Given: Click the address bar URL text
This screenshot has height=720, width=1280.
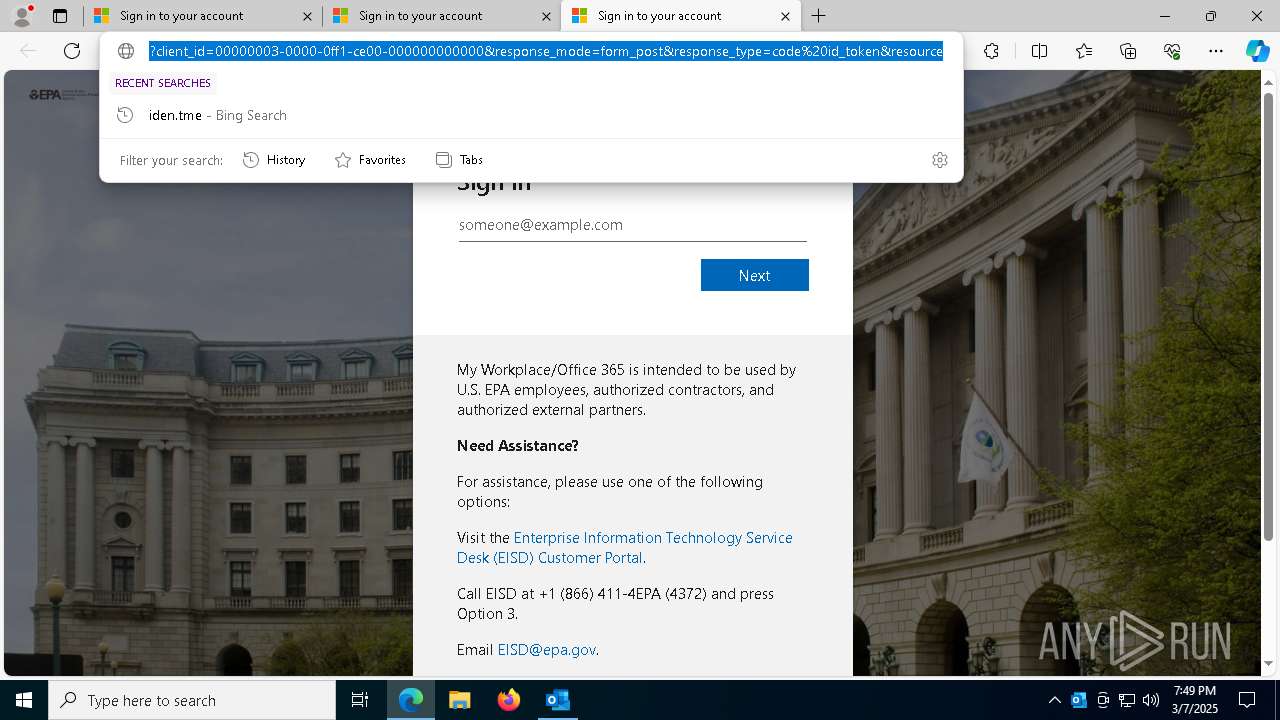Looking at the screenshot, I should (546, 51).
